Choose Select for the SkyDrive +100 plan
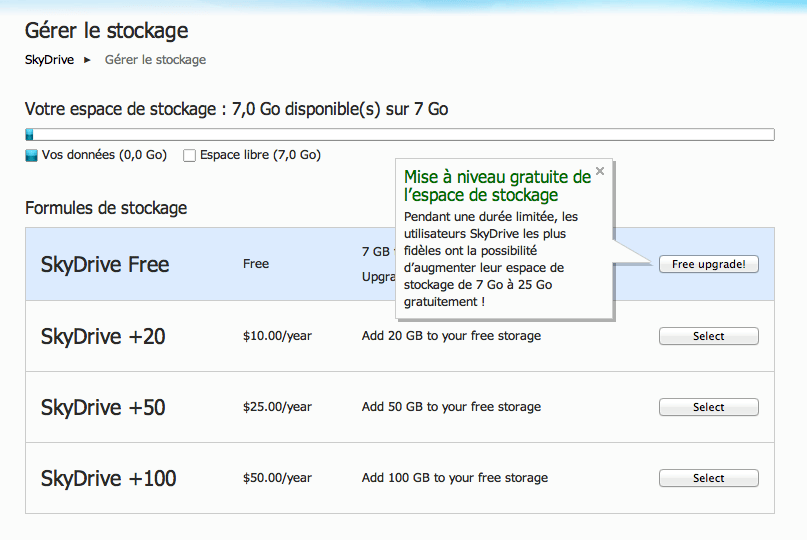Image resolution: width=807 pixels, height=540 pixels. coord(708,478)
